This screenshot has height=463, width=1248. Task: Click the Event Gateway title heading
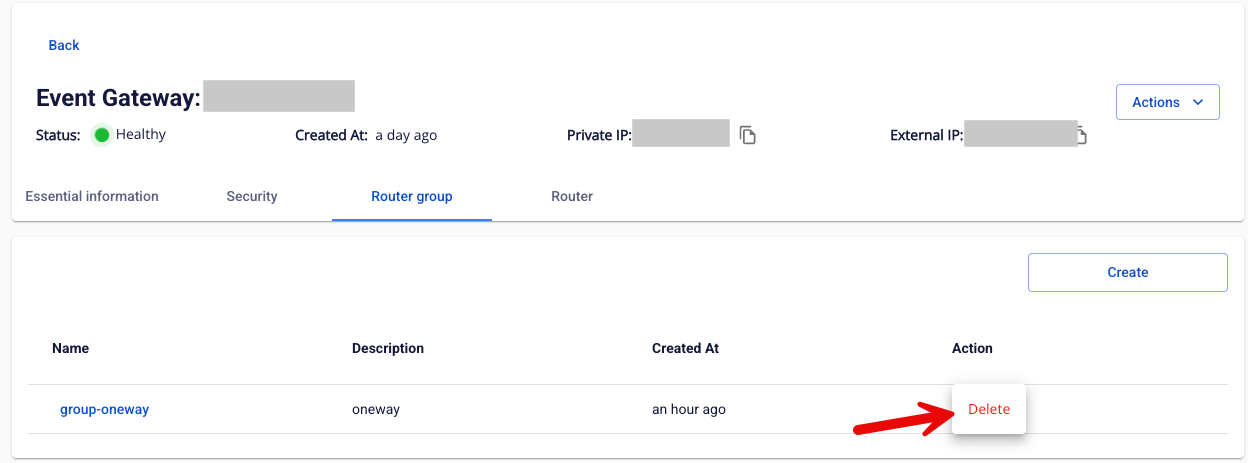click(118, 98)
